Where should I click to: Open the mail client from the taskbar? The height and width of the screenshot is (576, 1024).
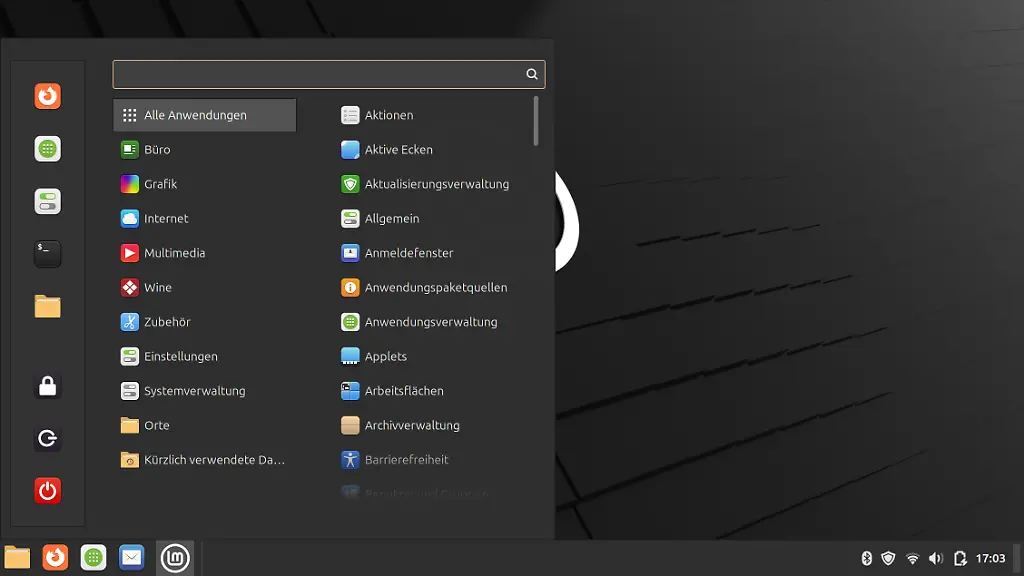tap(132, 557)
